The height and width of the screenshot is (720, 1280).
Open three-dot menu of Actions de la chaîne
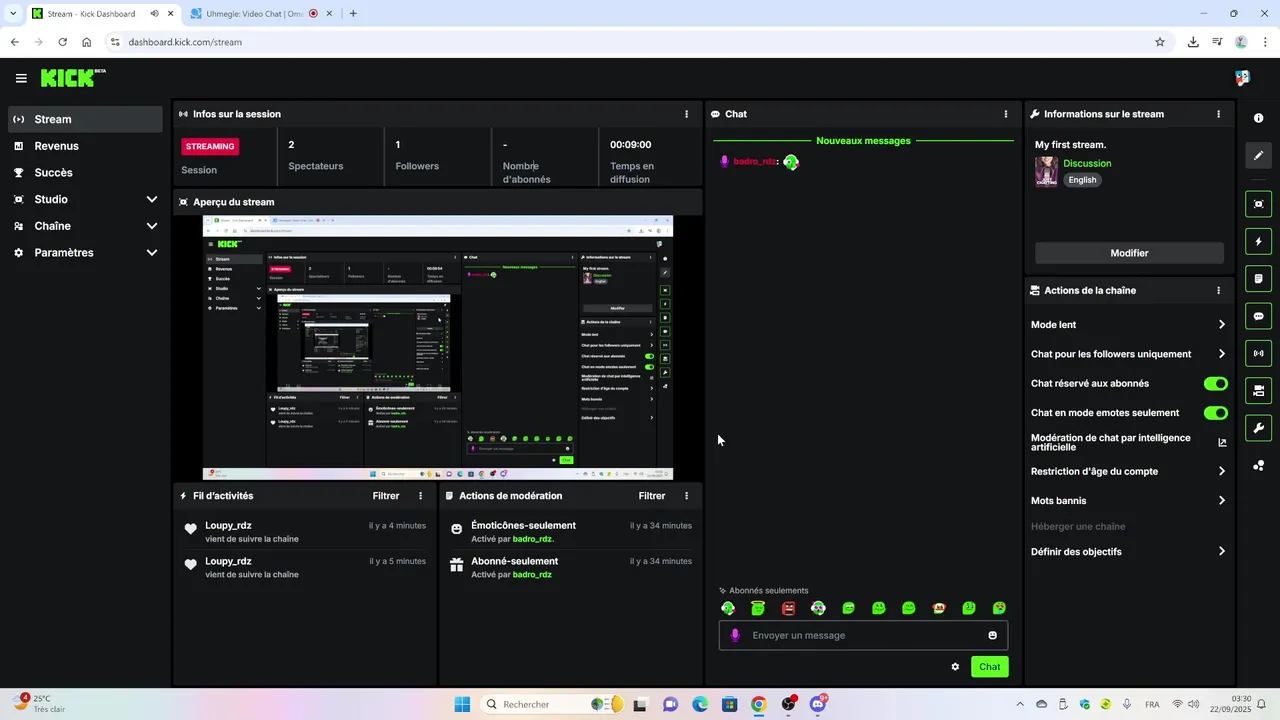coord(1218,290)
